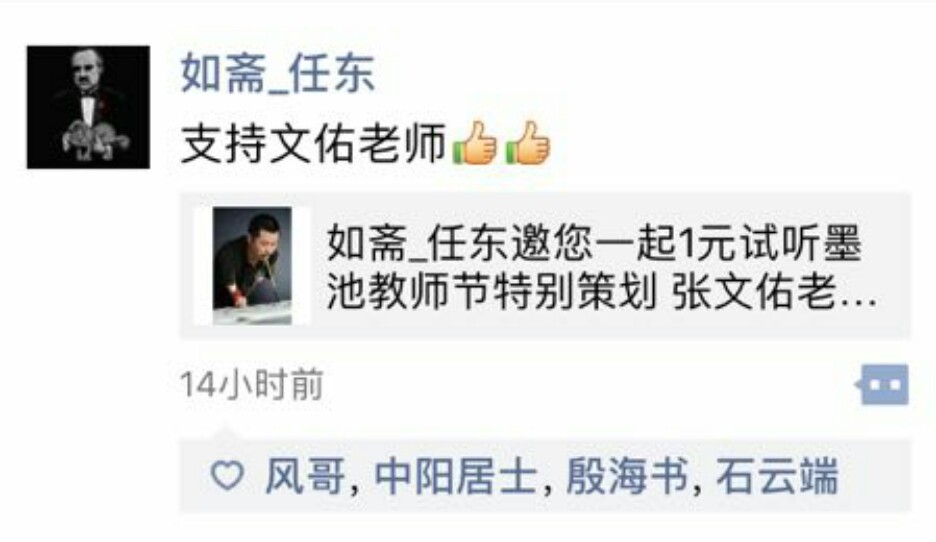Open liker 中阳居士's profile
The image size is (936, 542).
[455, 476]
